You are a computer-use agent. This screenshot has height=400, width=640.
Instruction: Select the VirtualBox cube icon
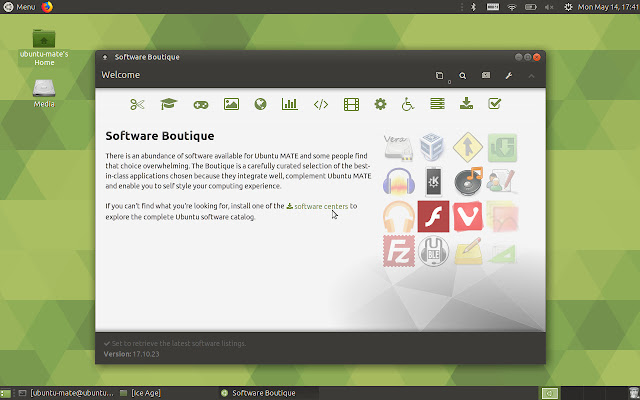point(432,146)
